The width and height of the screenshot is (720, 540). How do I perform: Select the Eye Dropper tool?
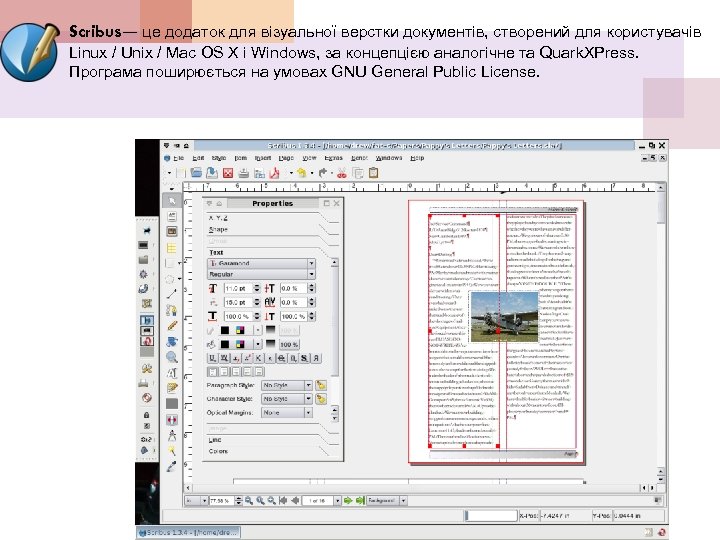click(172, 466)
